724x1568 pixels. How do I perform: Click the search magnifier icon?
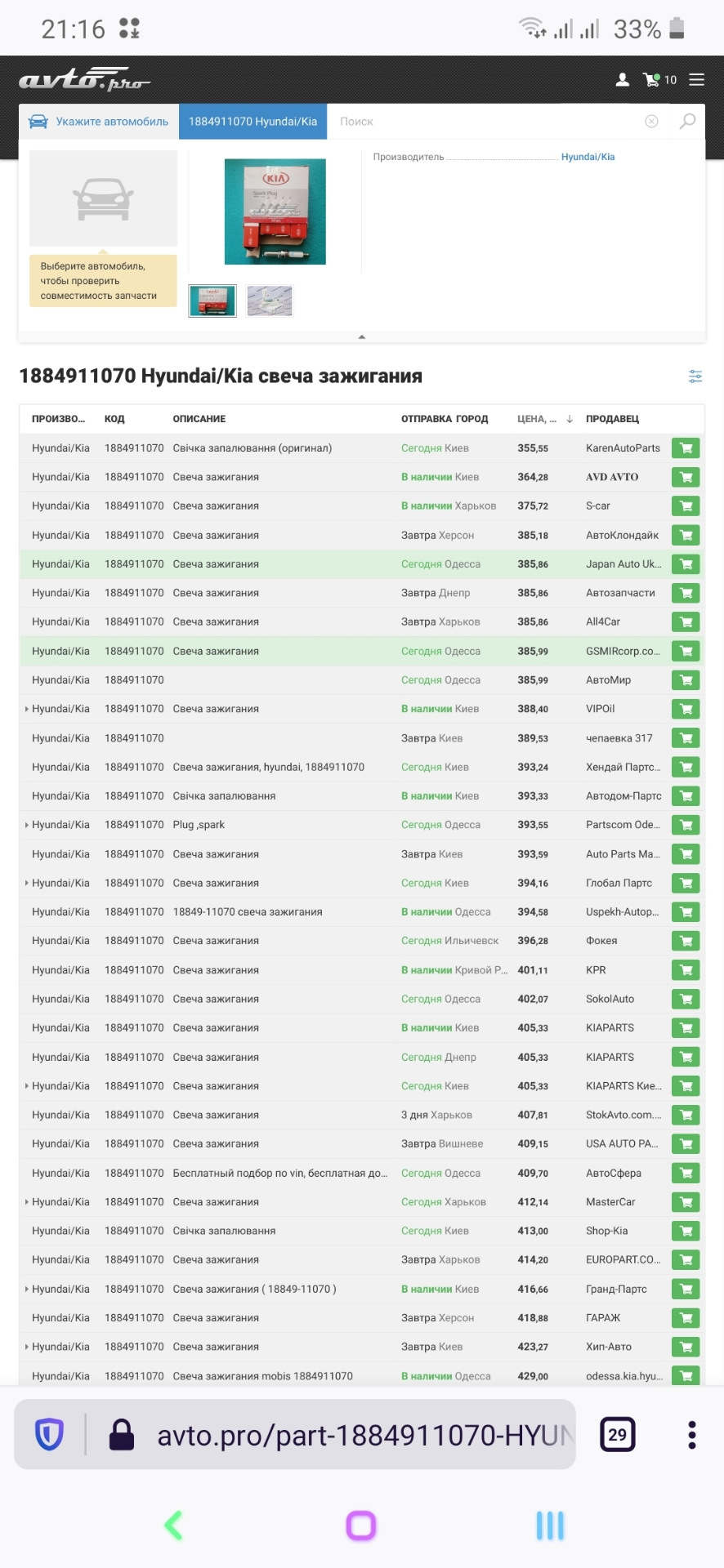pyautogui.click(x=688, y=121)
